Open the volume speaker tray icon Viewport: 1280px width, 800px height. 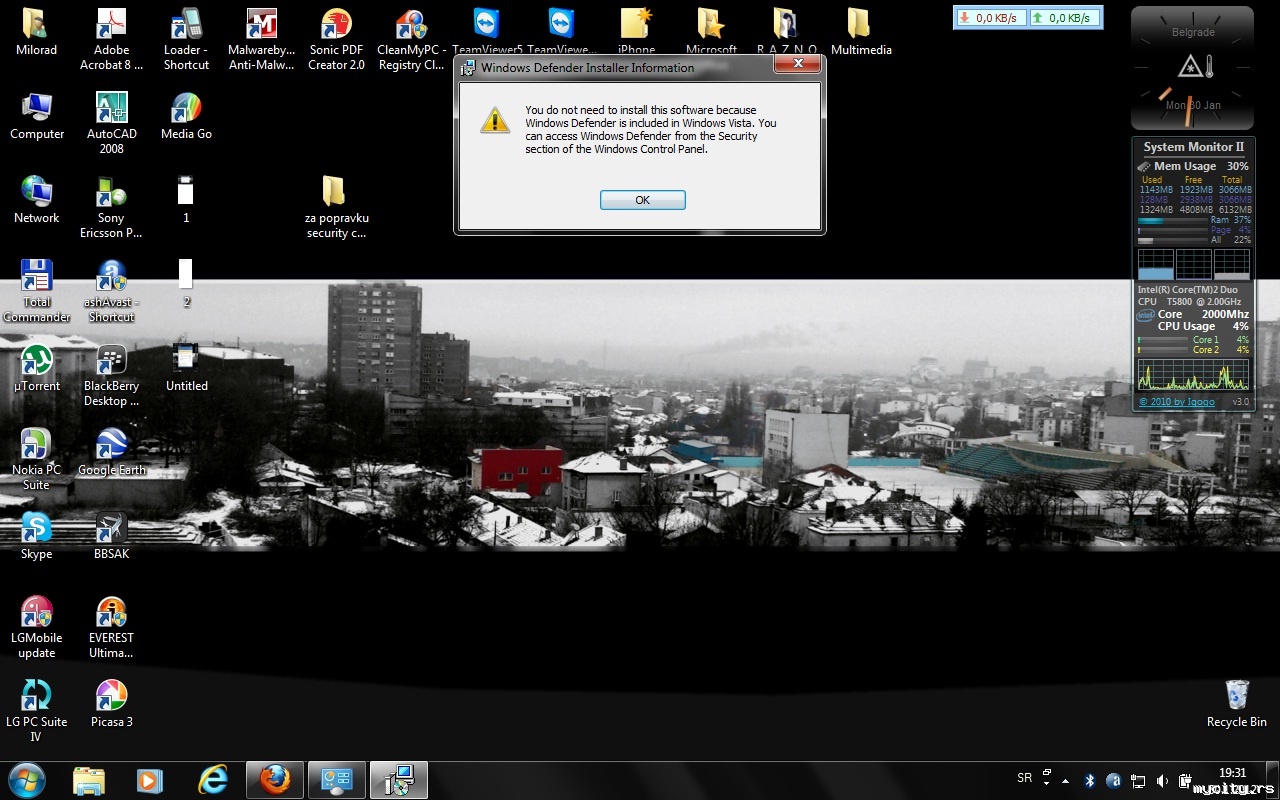(x=1162, y=780)
